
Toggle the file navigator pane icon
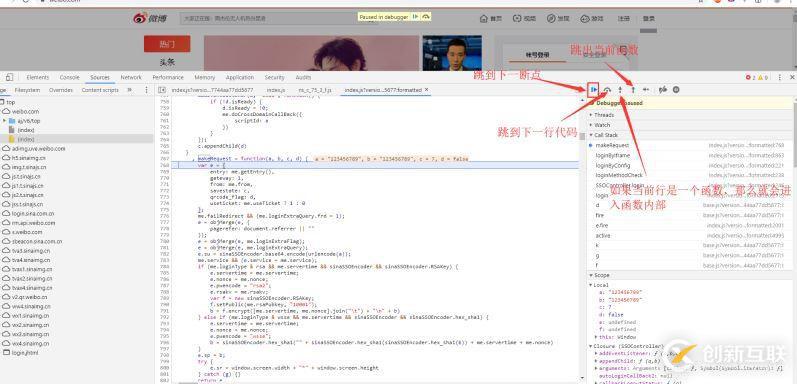[x=162, y=90]
